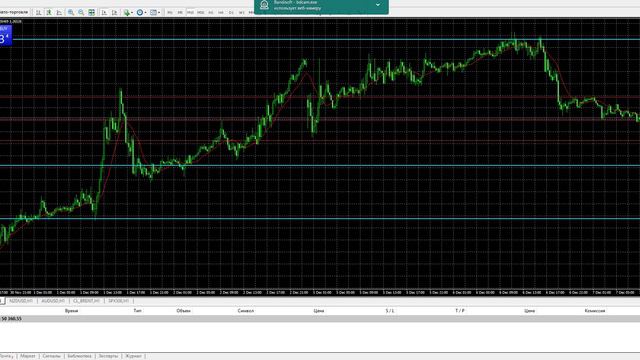Switch to the AUDUSD,H1 chart tab

click(x=53, y=301)
